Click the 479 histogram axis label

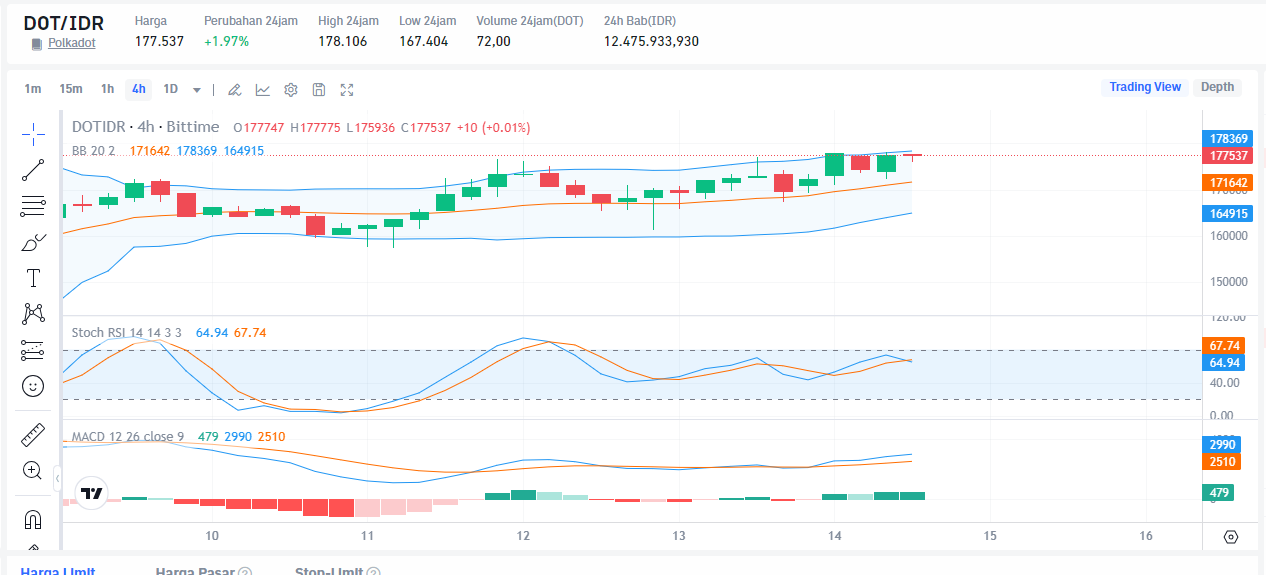(x=1219, y=492)
